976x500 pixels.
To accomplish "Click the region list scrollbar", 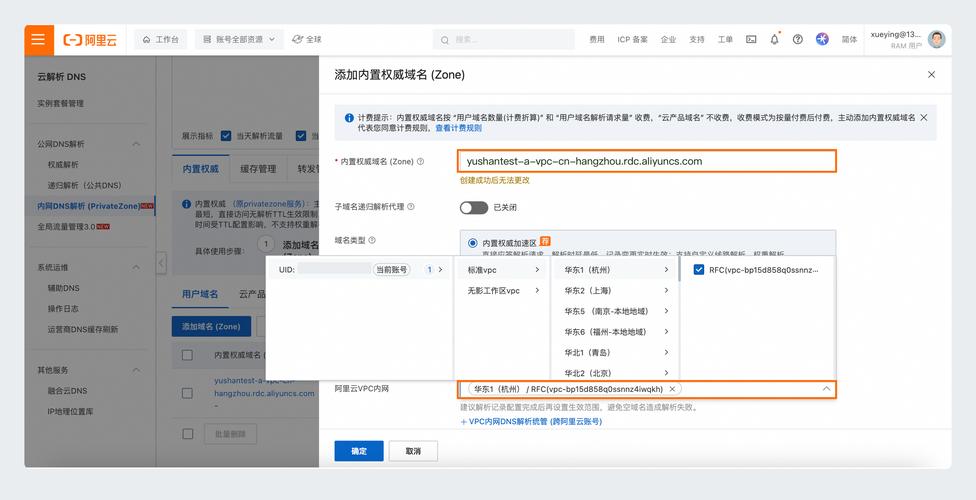I will pos(678,270).
